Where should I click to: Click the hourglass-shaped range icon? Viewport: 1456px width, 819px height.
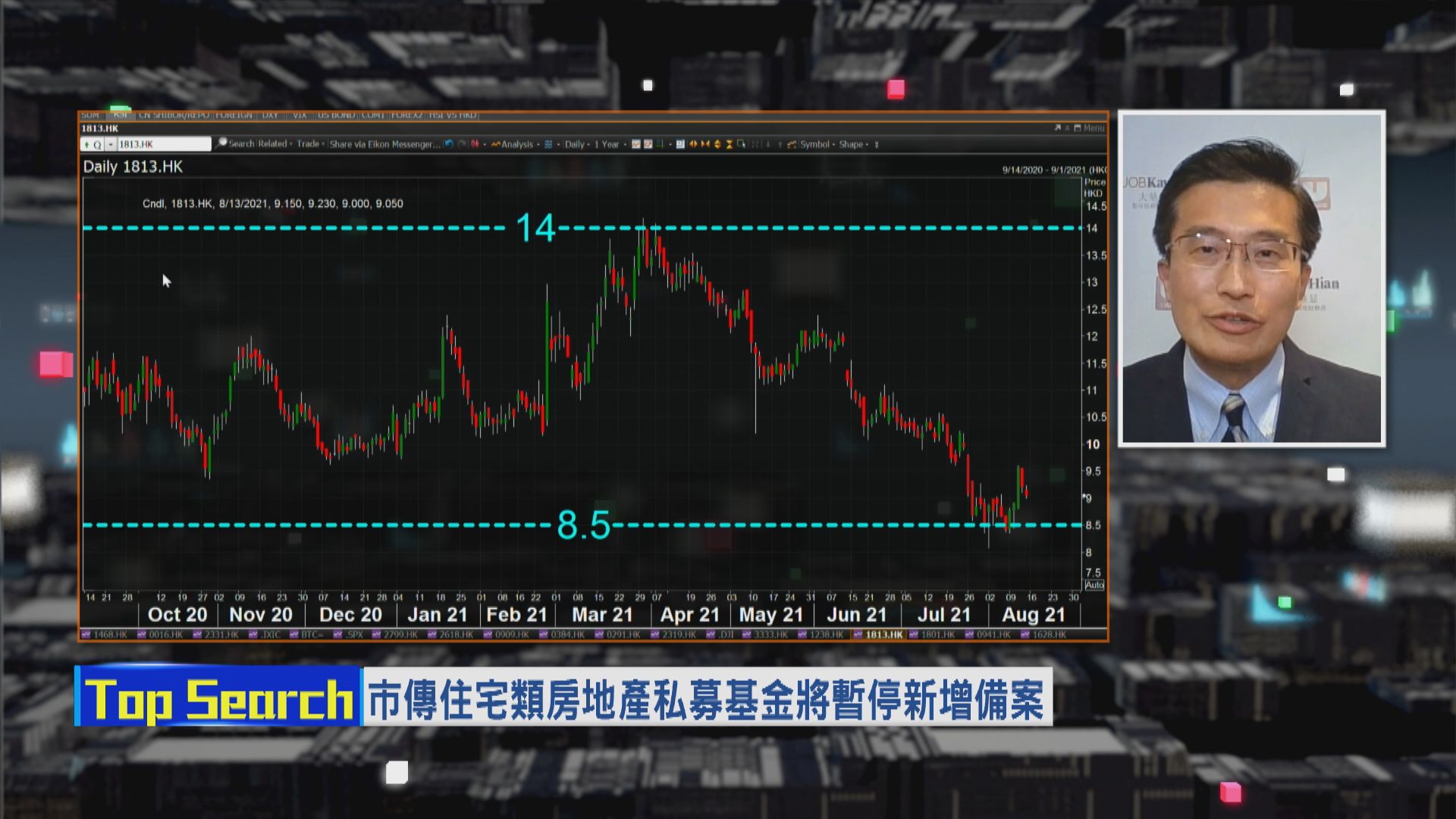[x=728, y=143]
